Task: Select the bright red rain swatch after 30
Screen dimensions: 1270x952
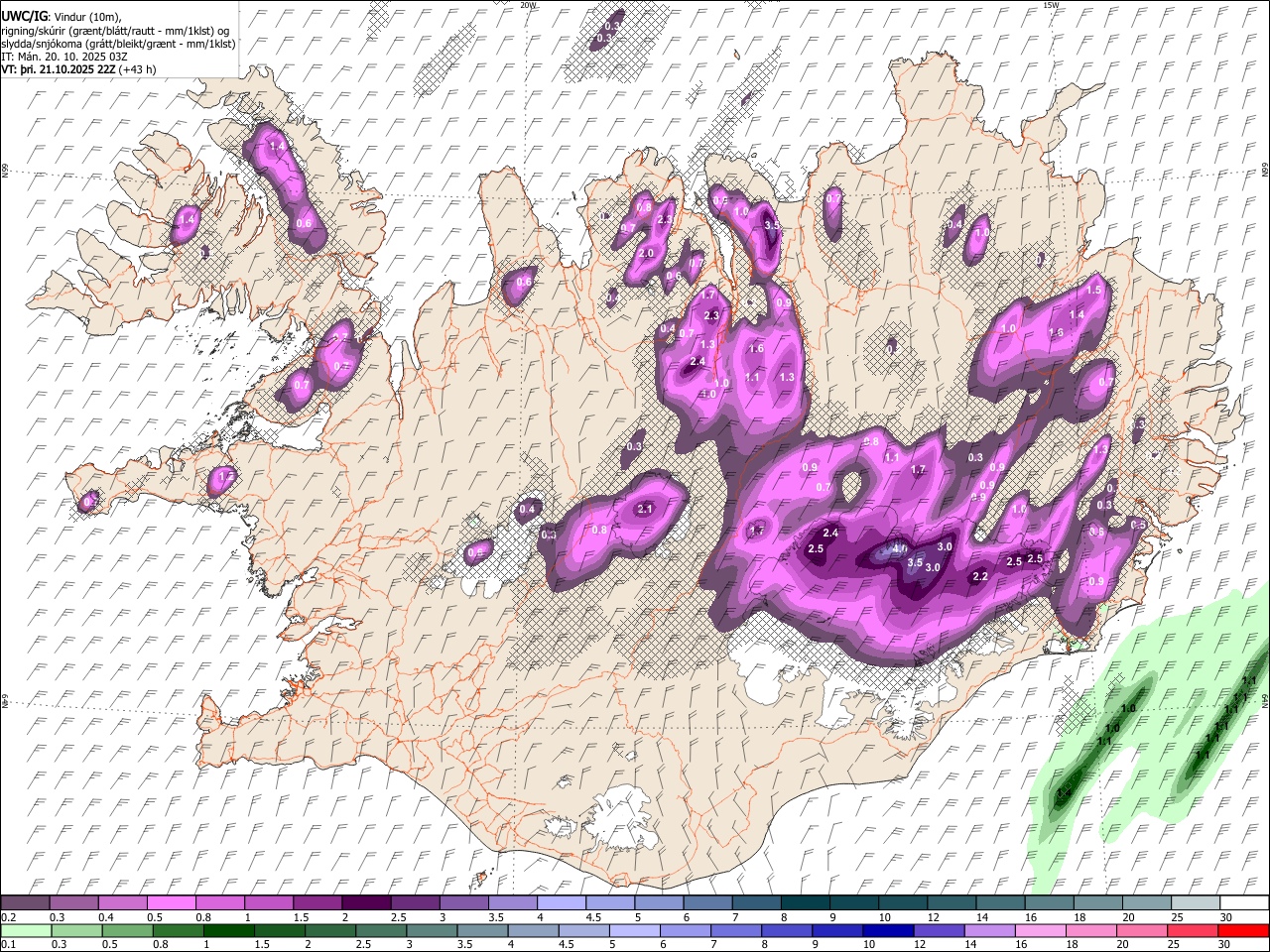Action: 1242,930
